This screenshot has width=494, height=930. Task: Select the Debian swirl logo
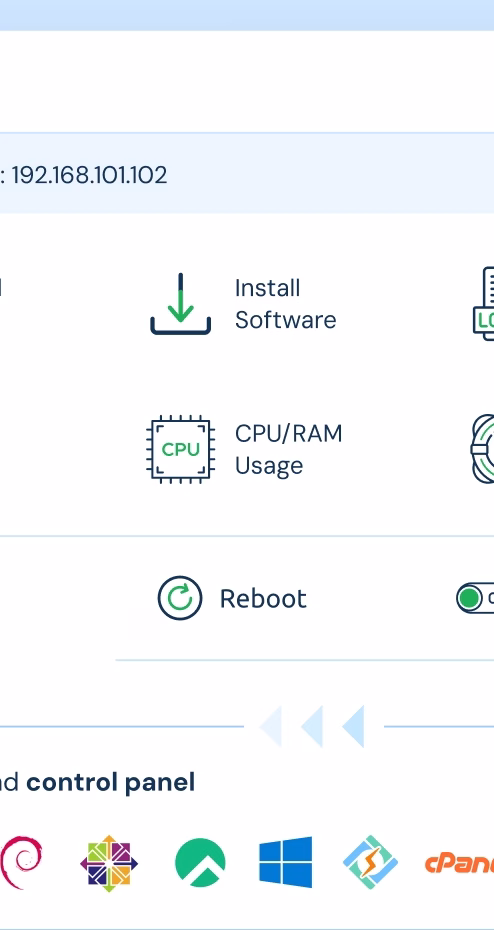pyautogui.click(x=21, y=862)
